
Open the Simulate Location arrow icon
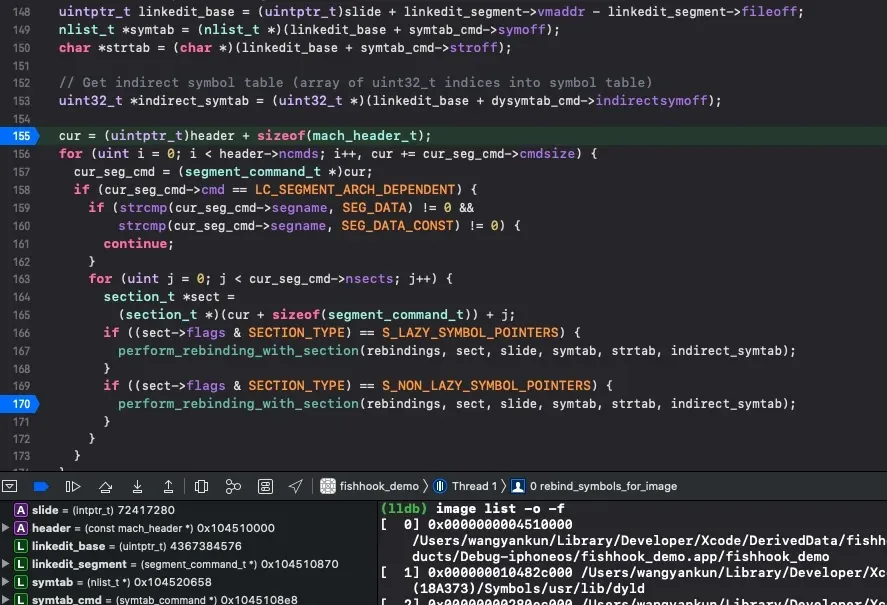(x=296, y=486)
